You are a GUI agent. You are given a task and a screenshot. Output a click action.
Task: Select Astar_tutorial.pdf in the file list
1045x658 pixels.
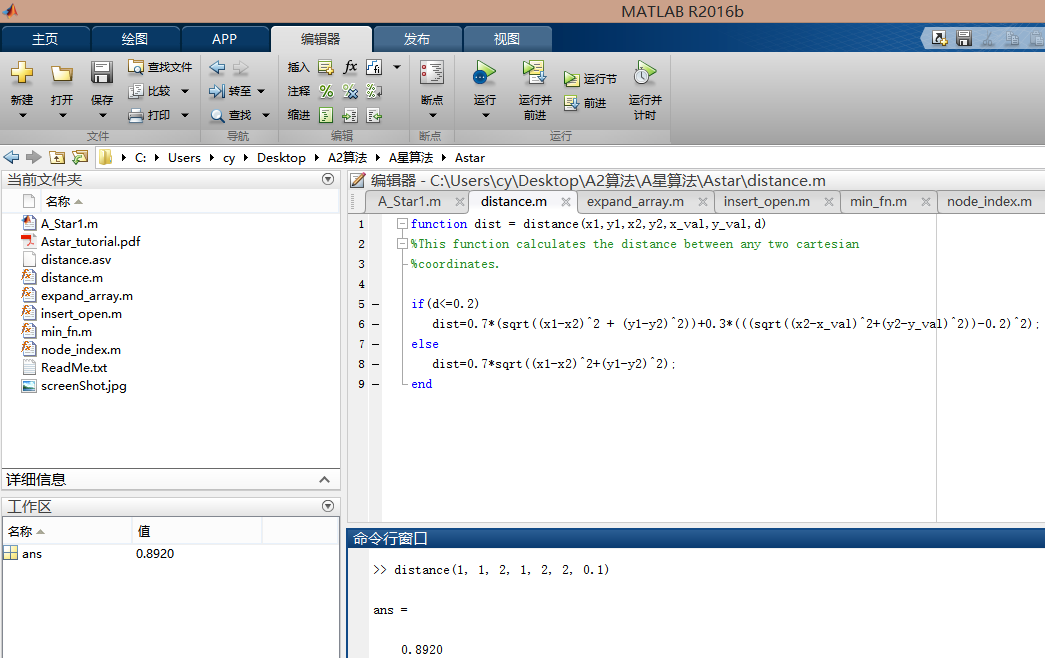(90, 242)
